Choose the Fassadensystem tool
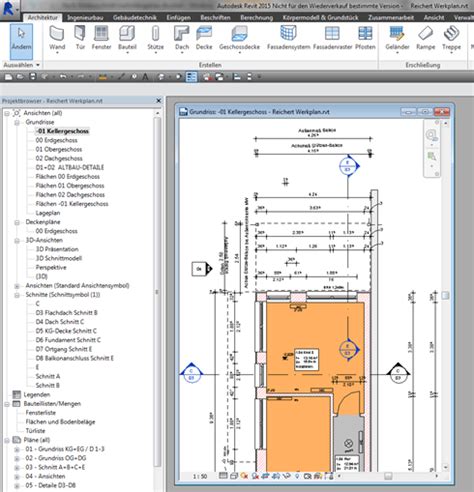 (x=288, y=38)
